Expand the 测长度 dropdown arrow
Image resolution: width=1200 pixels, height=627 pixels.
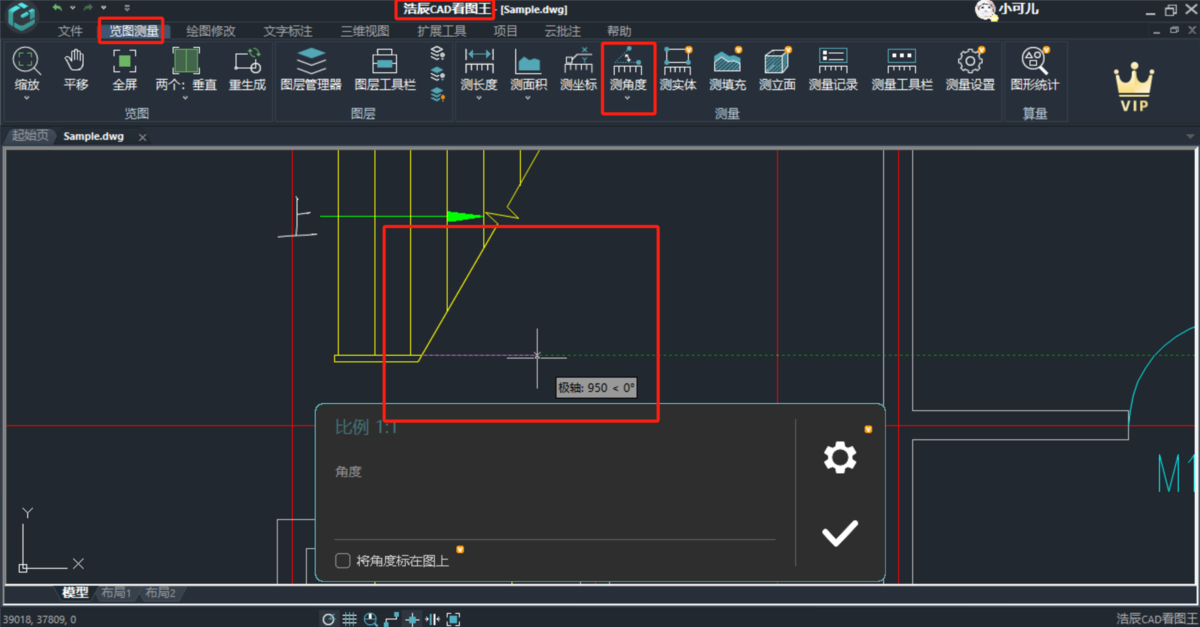click(x=479, y=98)
